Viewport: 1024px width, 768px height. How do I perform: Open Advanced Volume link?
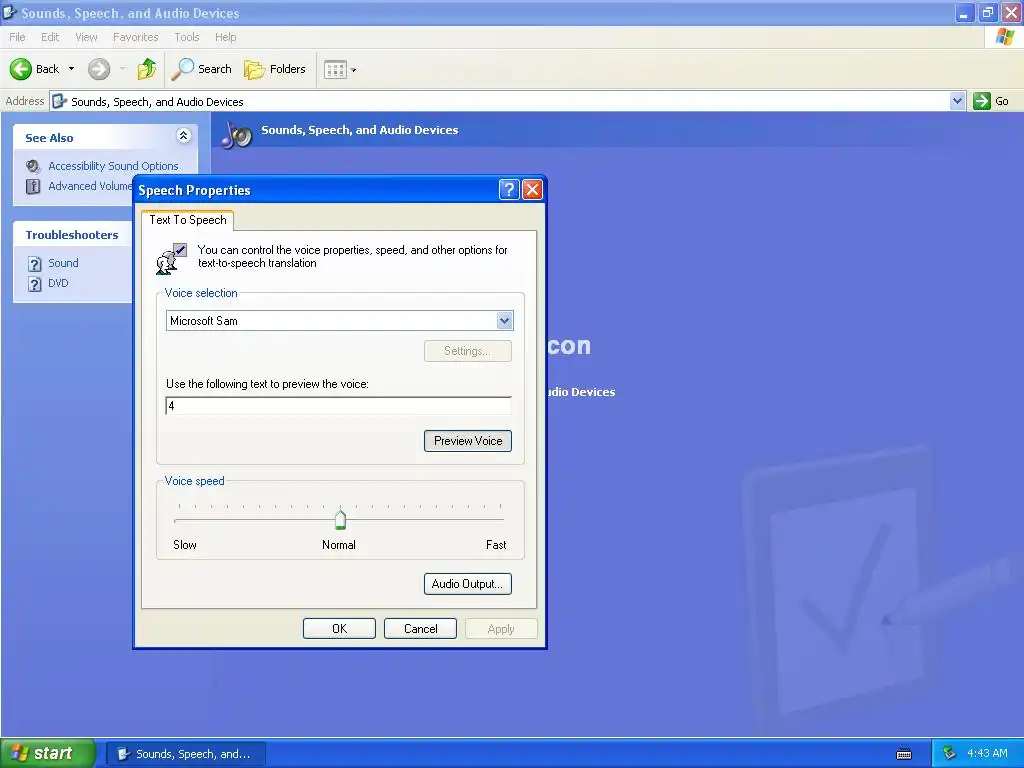click(x=90, y=186)
